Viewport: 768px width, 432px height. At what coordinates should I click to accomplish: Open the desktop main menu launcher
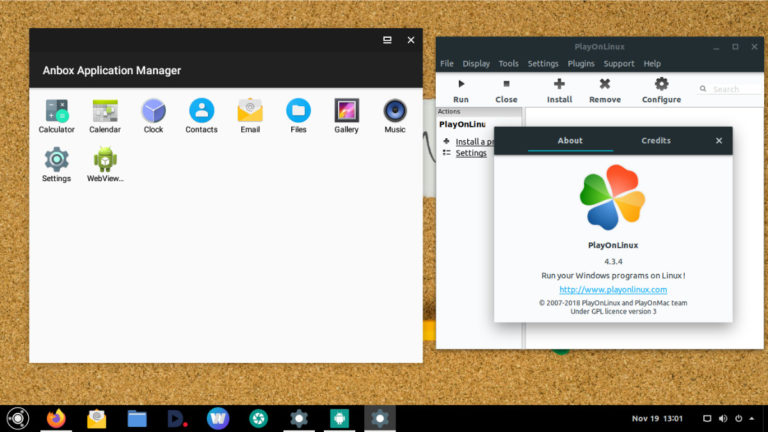click(x=18, y=418)
